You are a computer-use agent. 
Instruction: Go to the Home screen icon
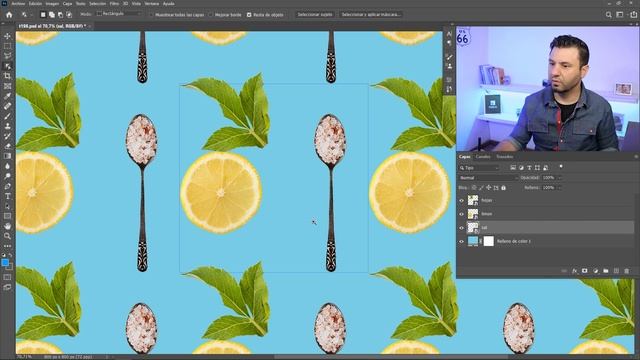tap(9, 15)
